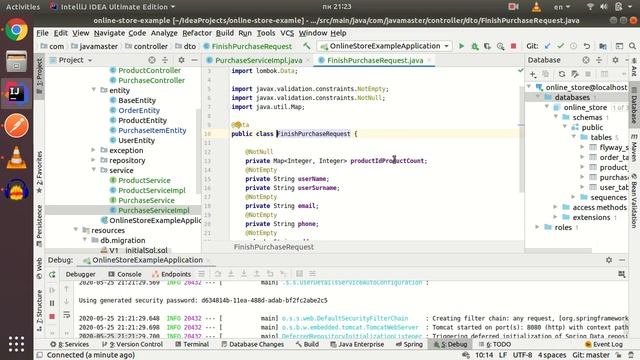Commit changes with Git checkmark icon
640x360 pixels.
tap(560, 46)
